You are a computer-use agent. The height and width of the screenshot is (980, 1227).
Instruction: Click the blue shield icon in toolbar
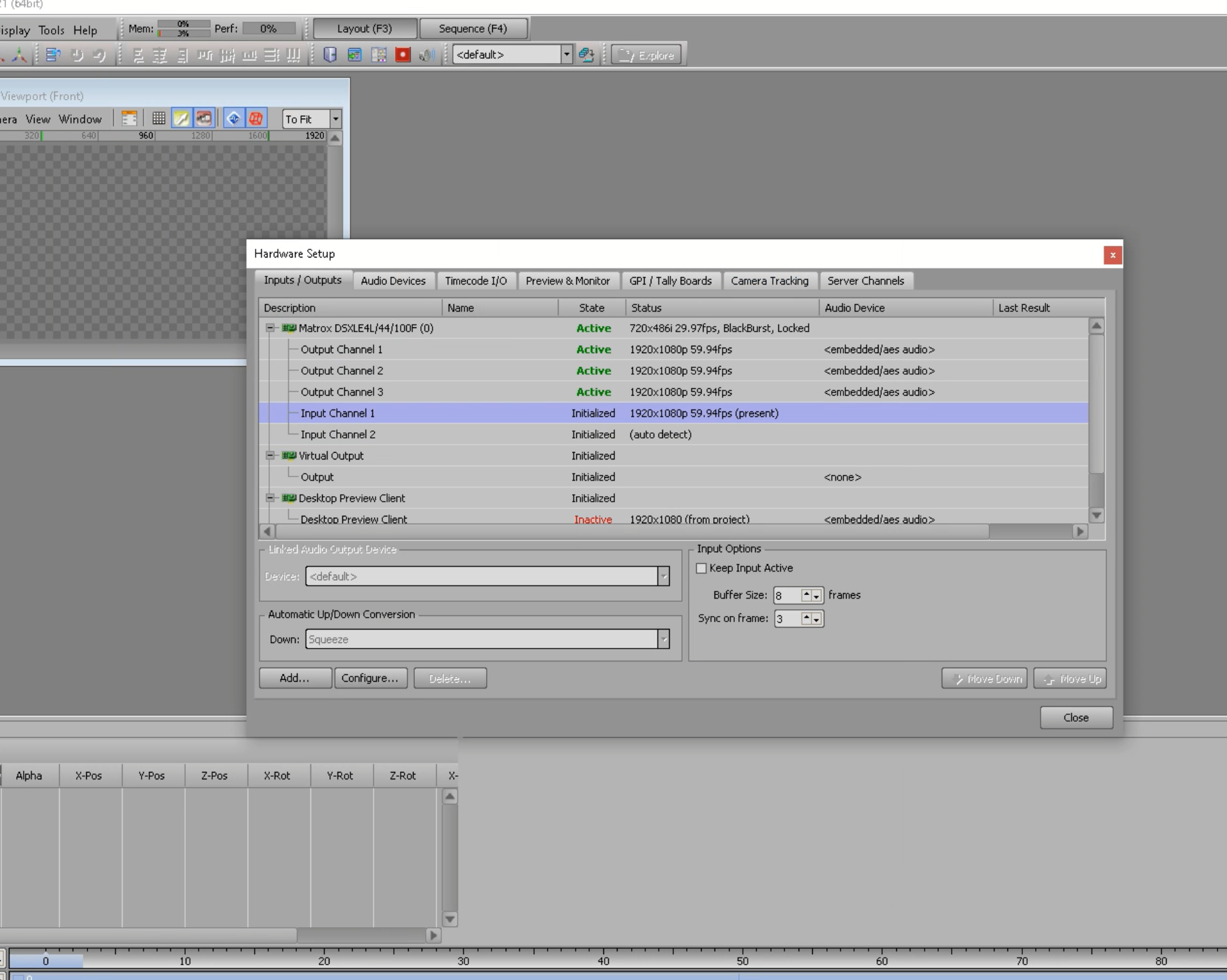330,55
